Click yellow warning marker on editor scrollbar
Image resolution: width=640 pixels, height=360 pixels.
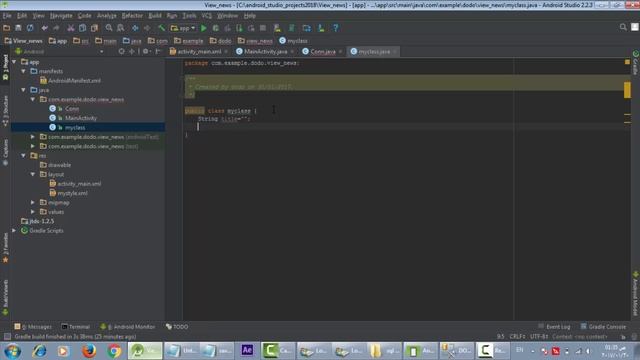[627, 90]
